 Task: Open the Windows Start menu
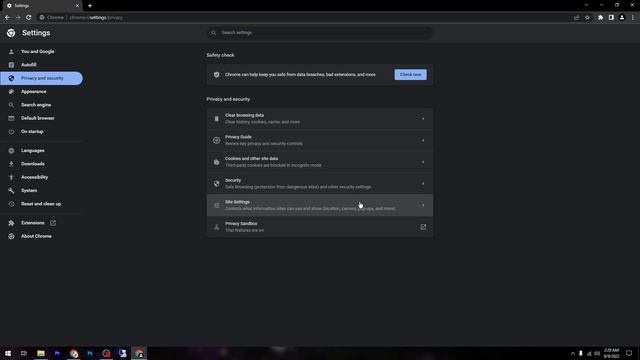8,353
